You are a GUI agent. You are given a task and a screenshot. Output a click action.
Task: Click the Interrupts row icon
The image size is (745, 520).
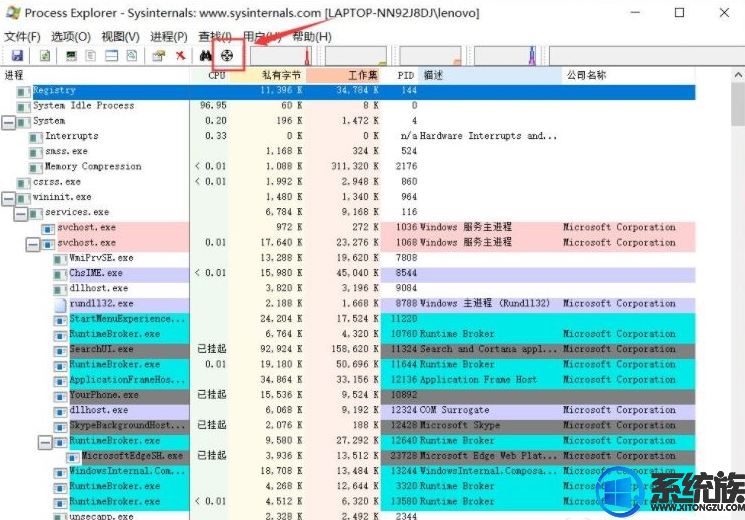coord(36,137)
